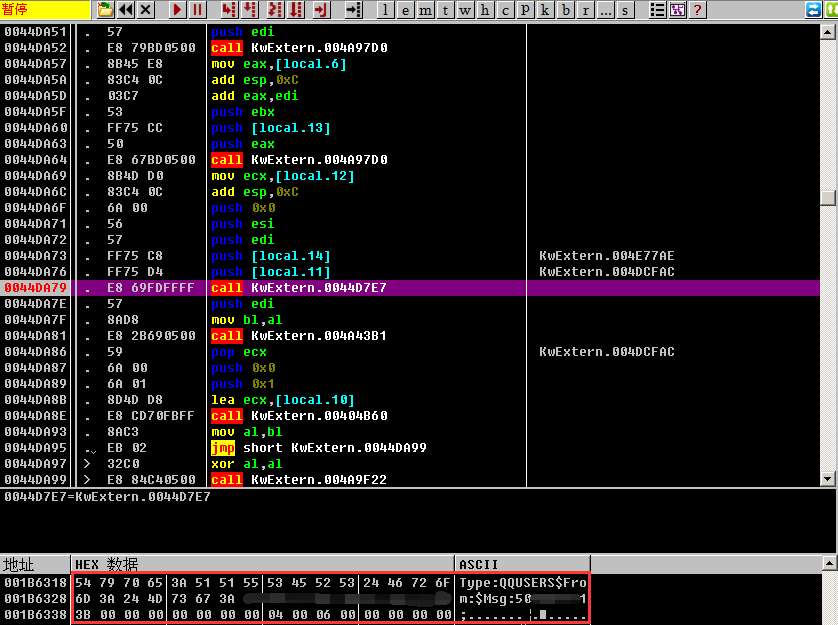Show the memory map with the 'm' button
Image resolution: width=838 pixels, height=625 pixels.
tap(424, 10)
